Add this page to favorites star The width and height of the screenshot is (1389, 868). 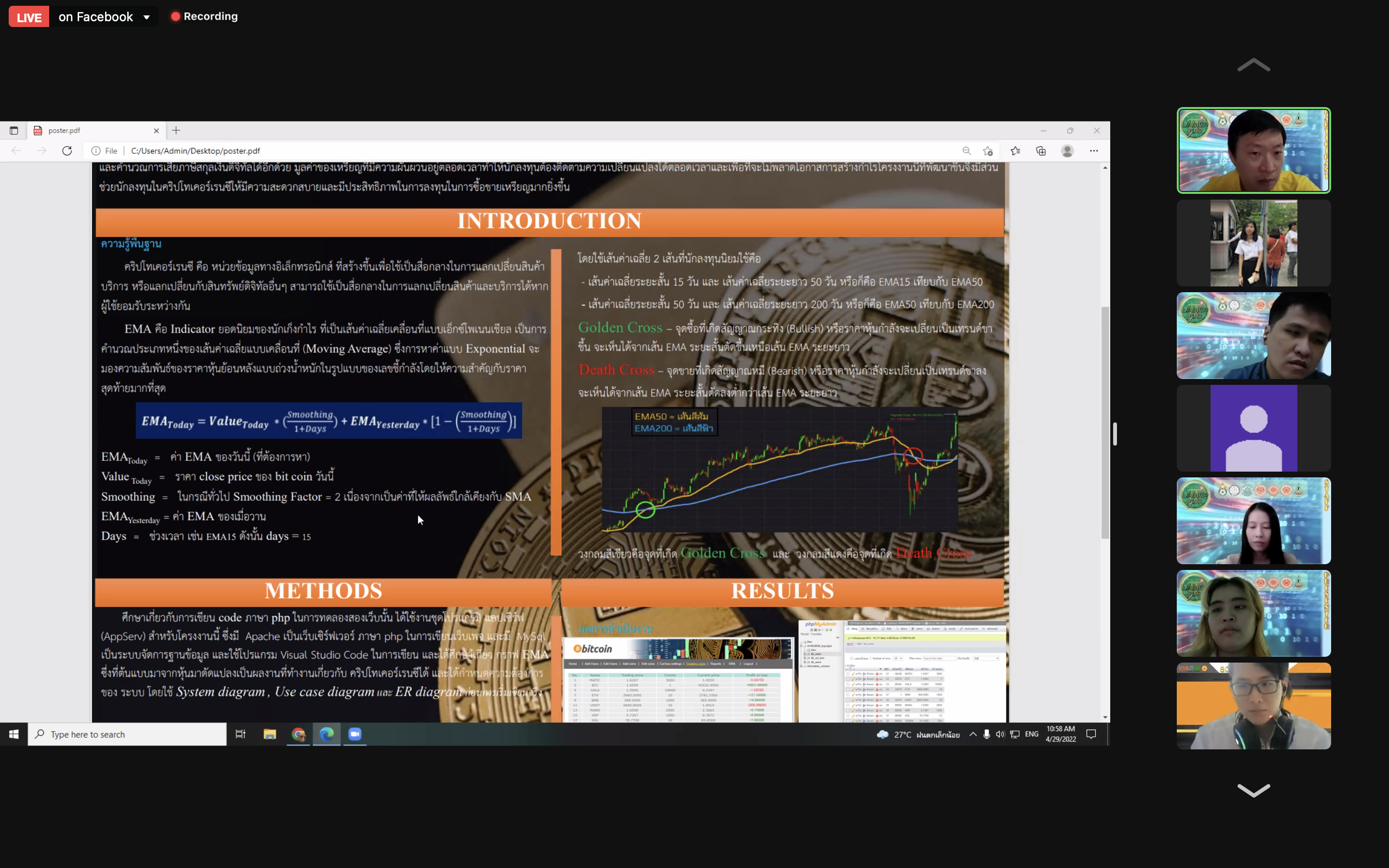[x=987, y=151]
